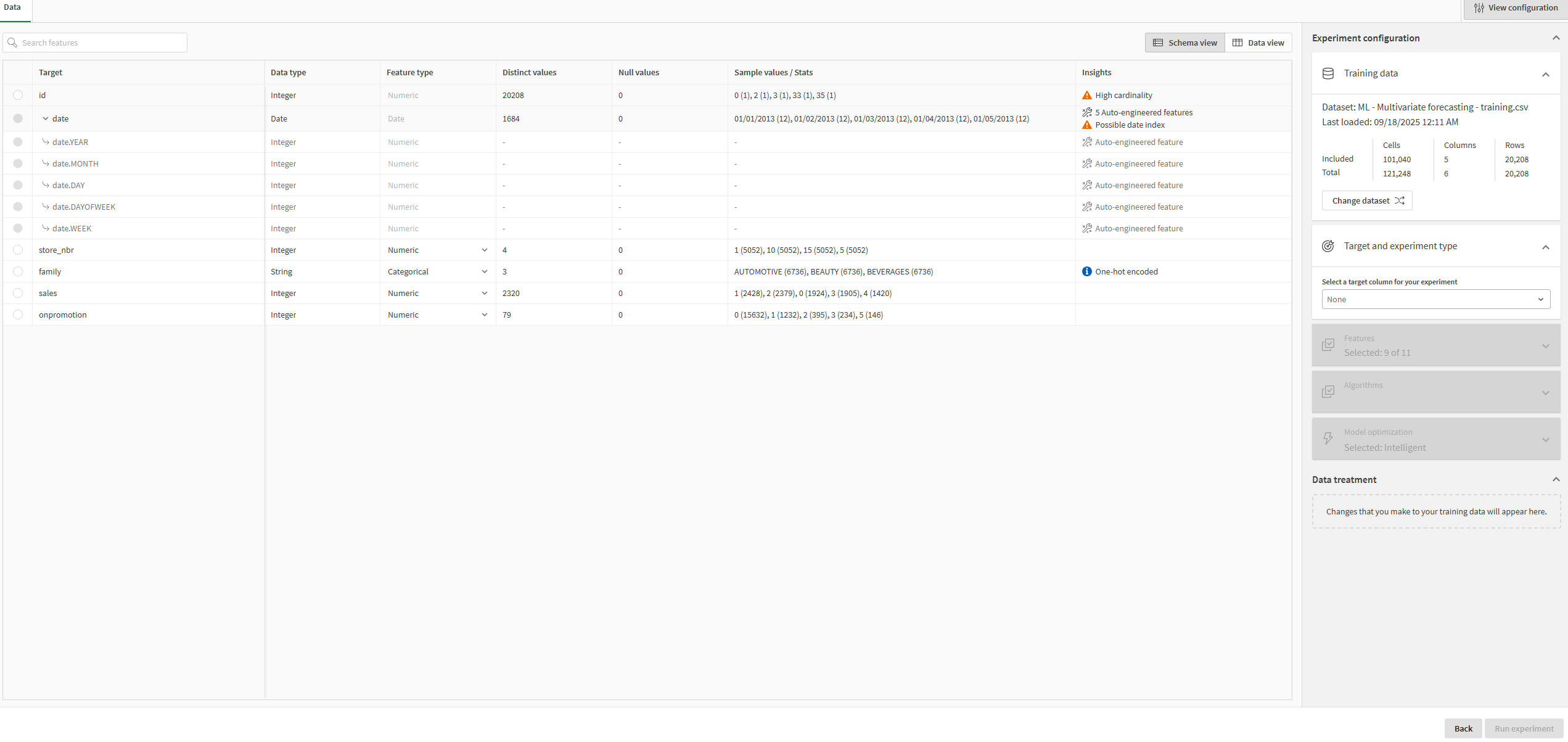Open the target column None dropdown
The image size is (1568, 742).
tap(1435, 300)
